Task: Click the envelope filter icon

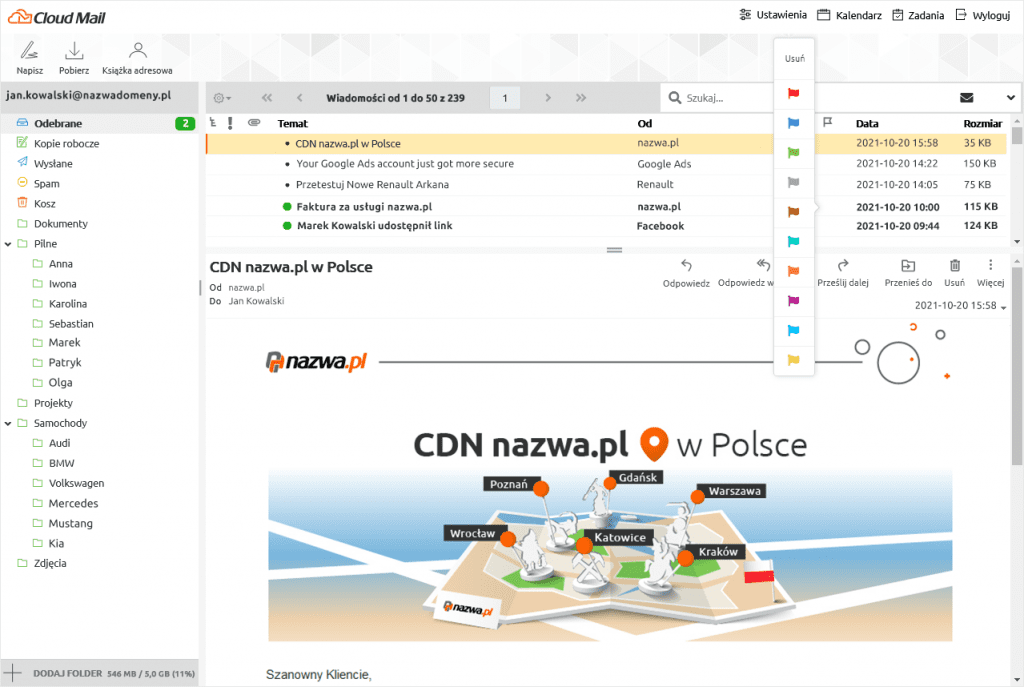Action: pyautogui.click(x=967, y=98)
